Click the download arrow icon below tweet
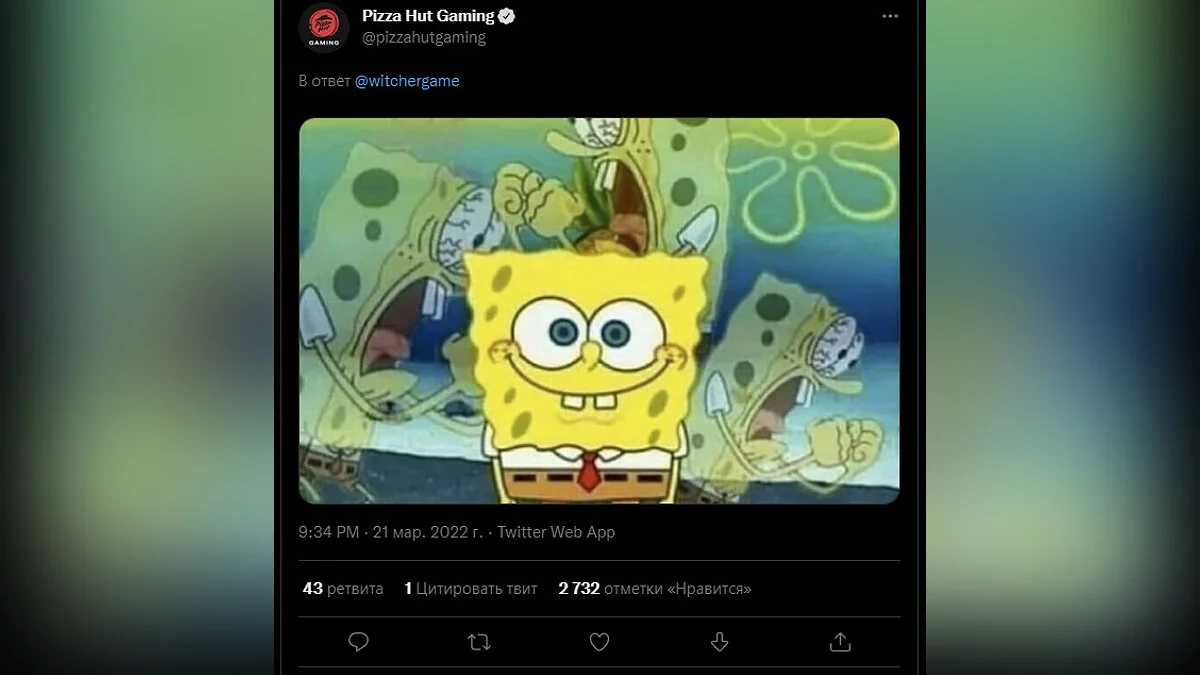This screenshot has width=1200, height=675. pyautogui.click(x=719, y=642)
